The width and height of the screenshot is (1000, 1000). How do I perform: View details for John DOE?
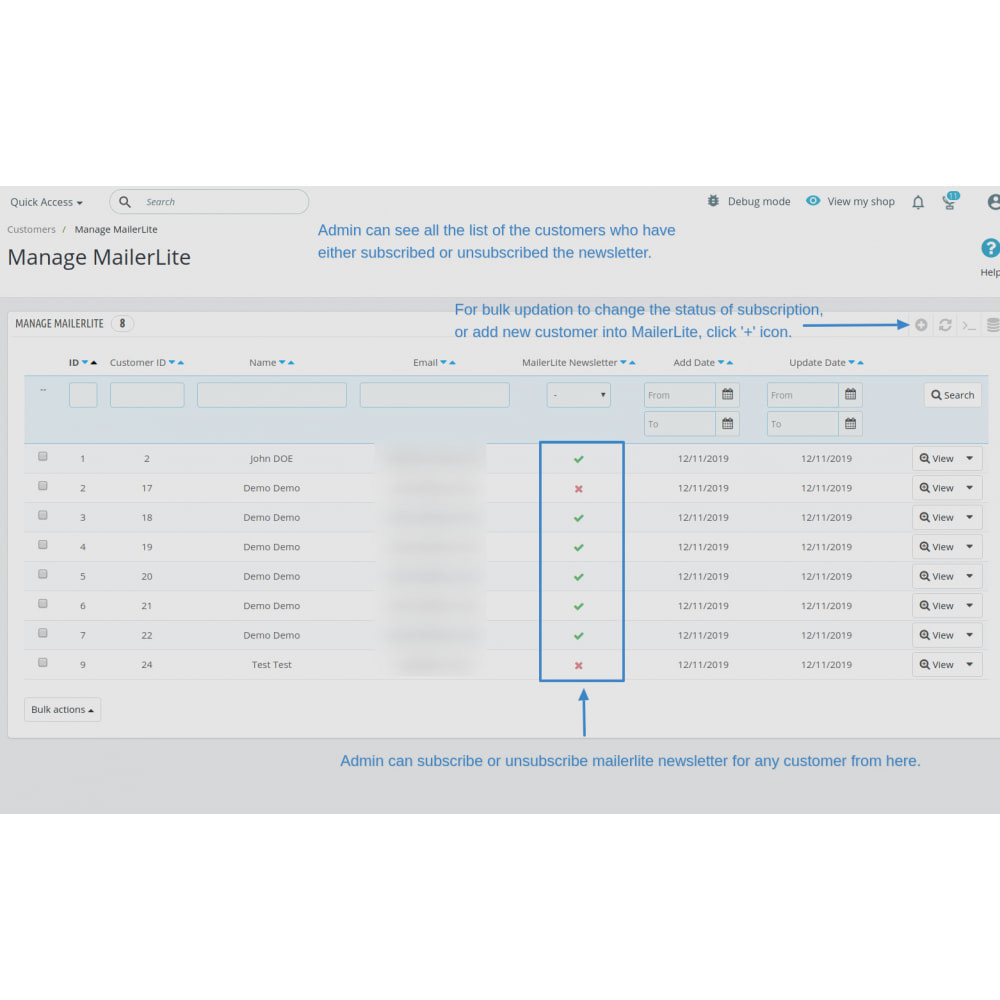(936, 459)
